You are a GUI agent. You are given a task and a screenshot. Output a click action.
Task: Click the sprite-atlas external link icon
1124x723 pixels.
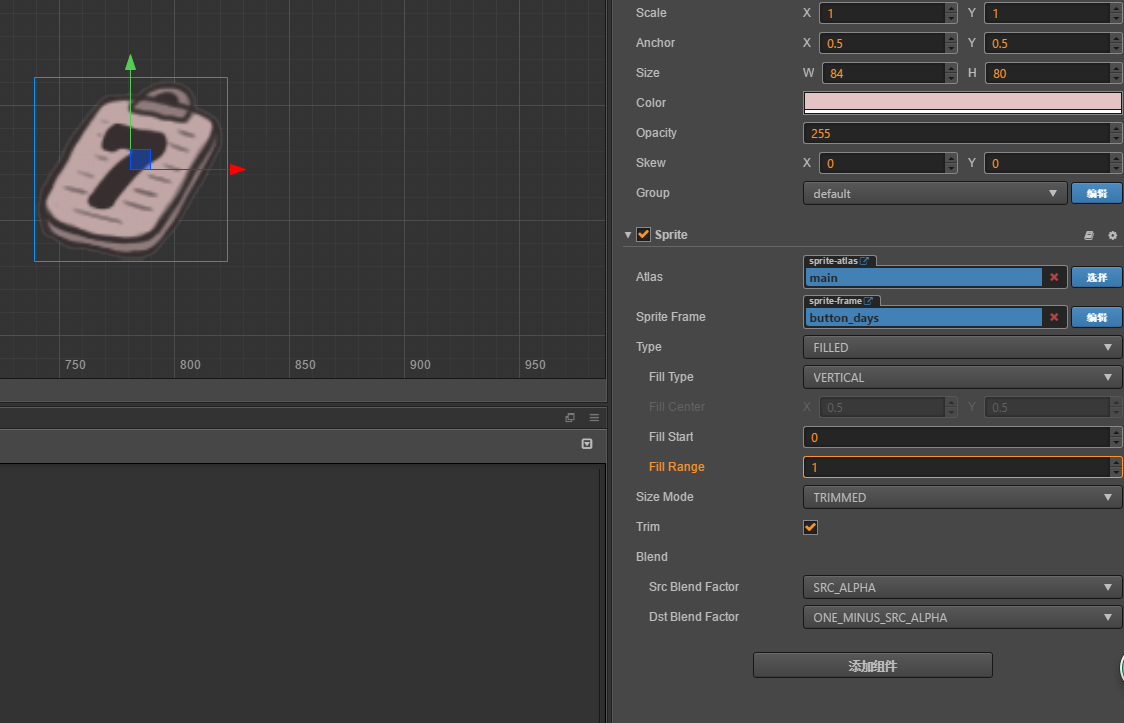pos(866,261)
